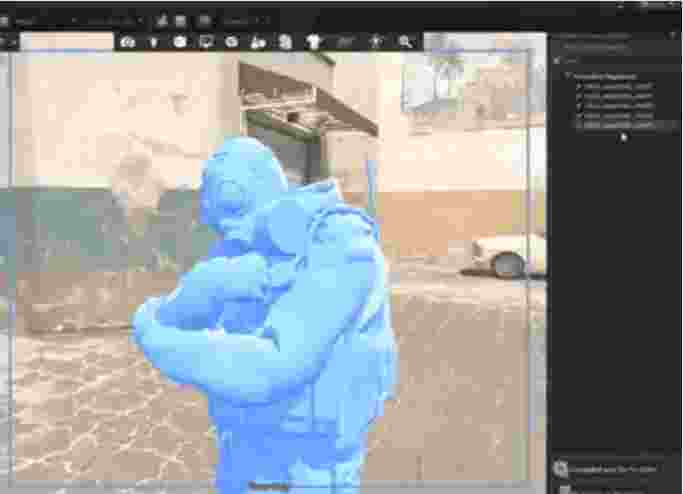Collapse the expanded group heading in the right panel
683x494 pixels.
tap(568, 76)
